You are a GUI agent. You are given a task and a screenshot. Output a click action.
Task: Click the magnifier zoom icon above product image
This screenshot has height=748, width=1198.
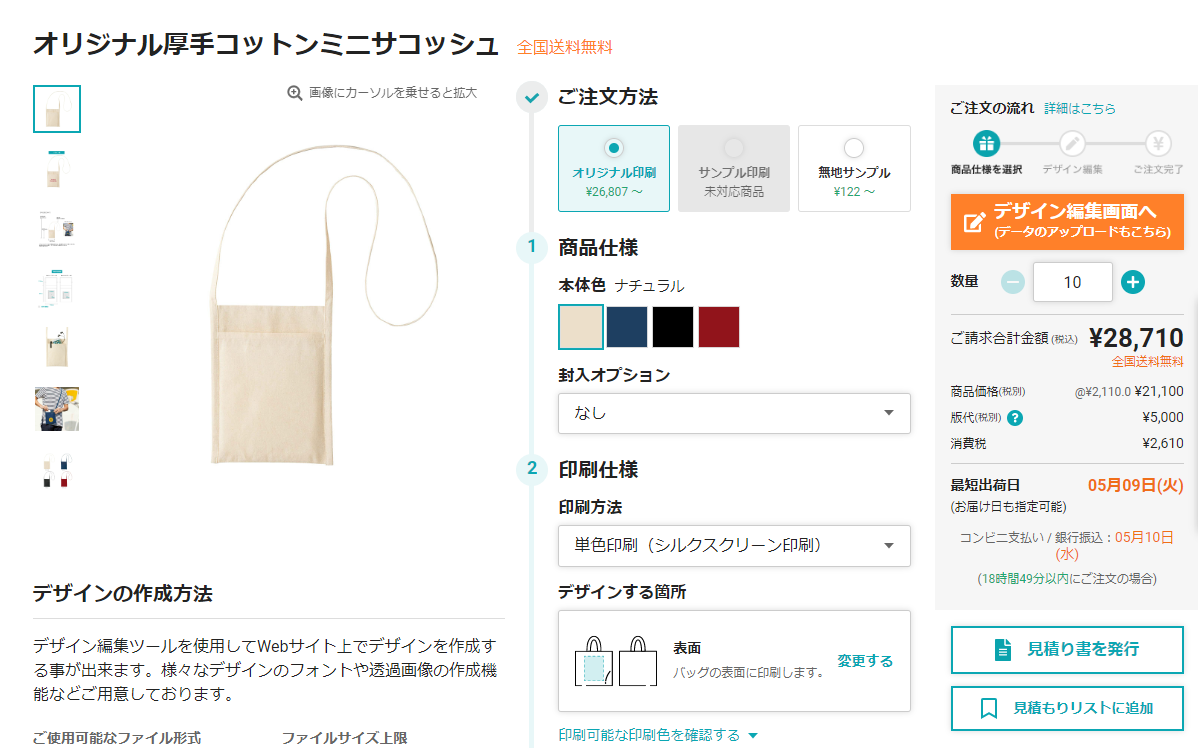[295, 93]
